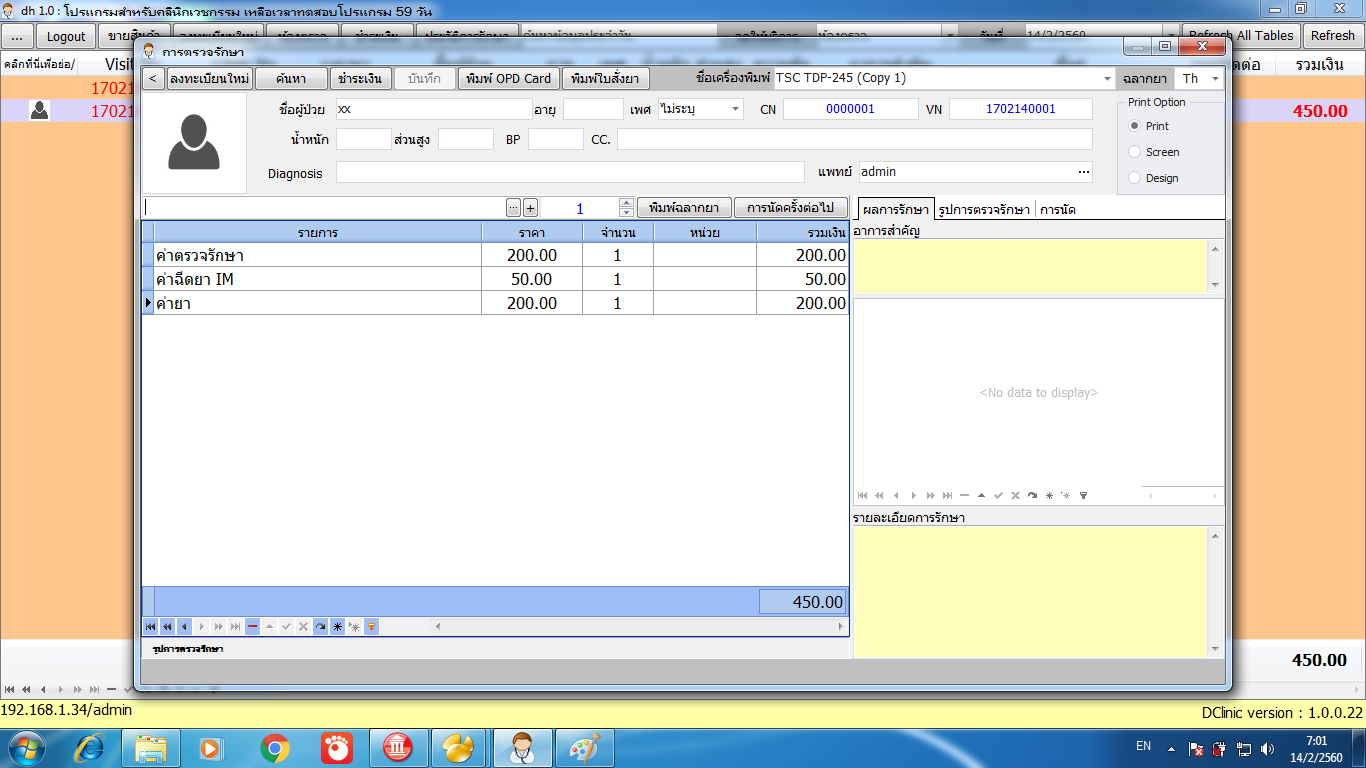Open the Paint palette app in taskbar

pyautogui.click(x=583, y=747)
